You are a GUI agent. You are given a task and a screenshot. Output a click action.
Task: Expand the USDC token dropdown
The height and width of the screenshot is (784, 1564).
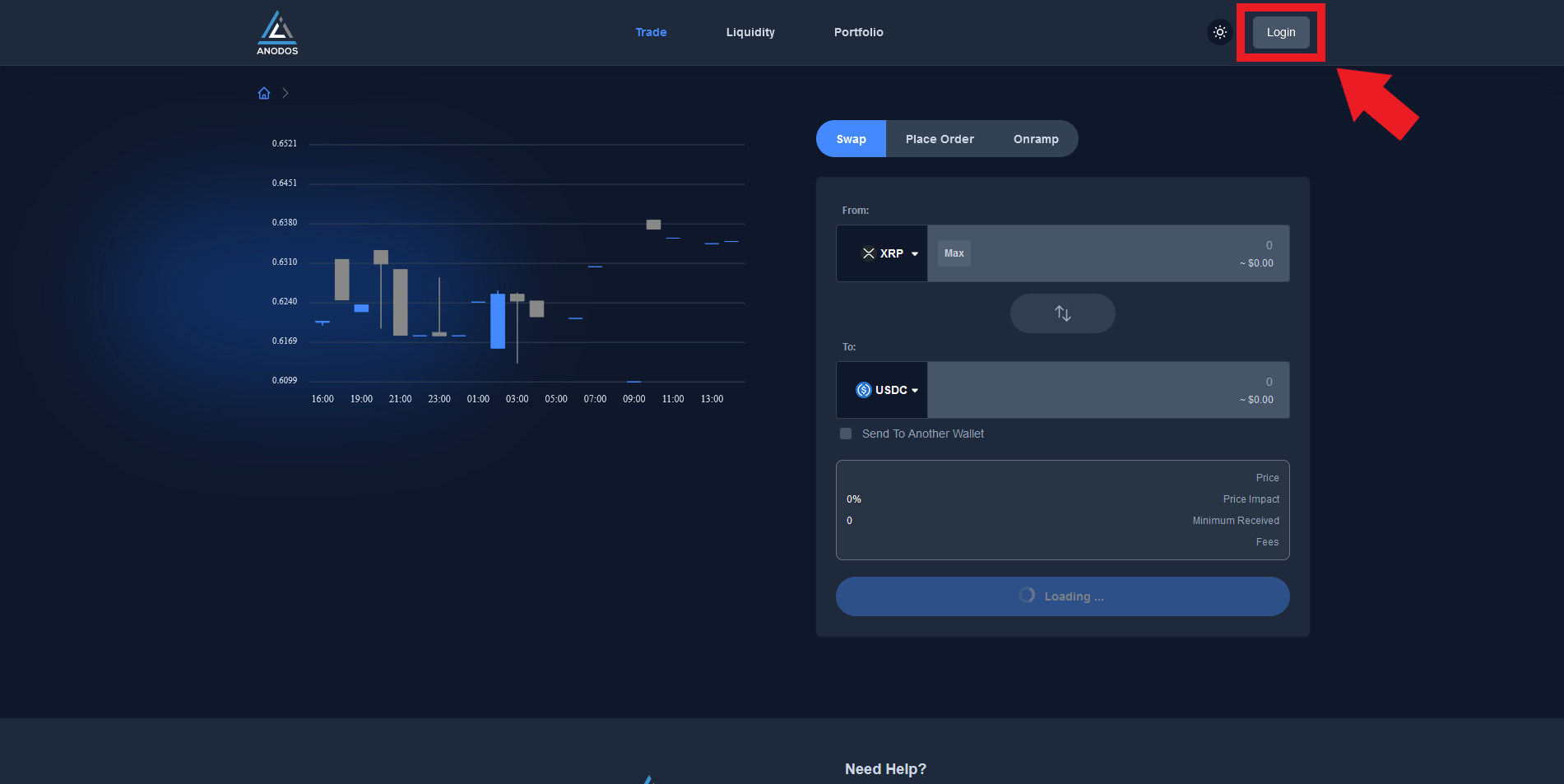coord(914,390)
